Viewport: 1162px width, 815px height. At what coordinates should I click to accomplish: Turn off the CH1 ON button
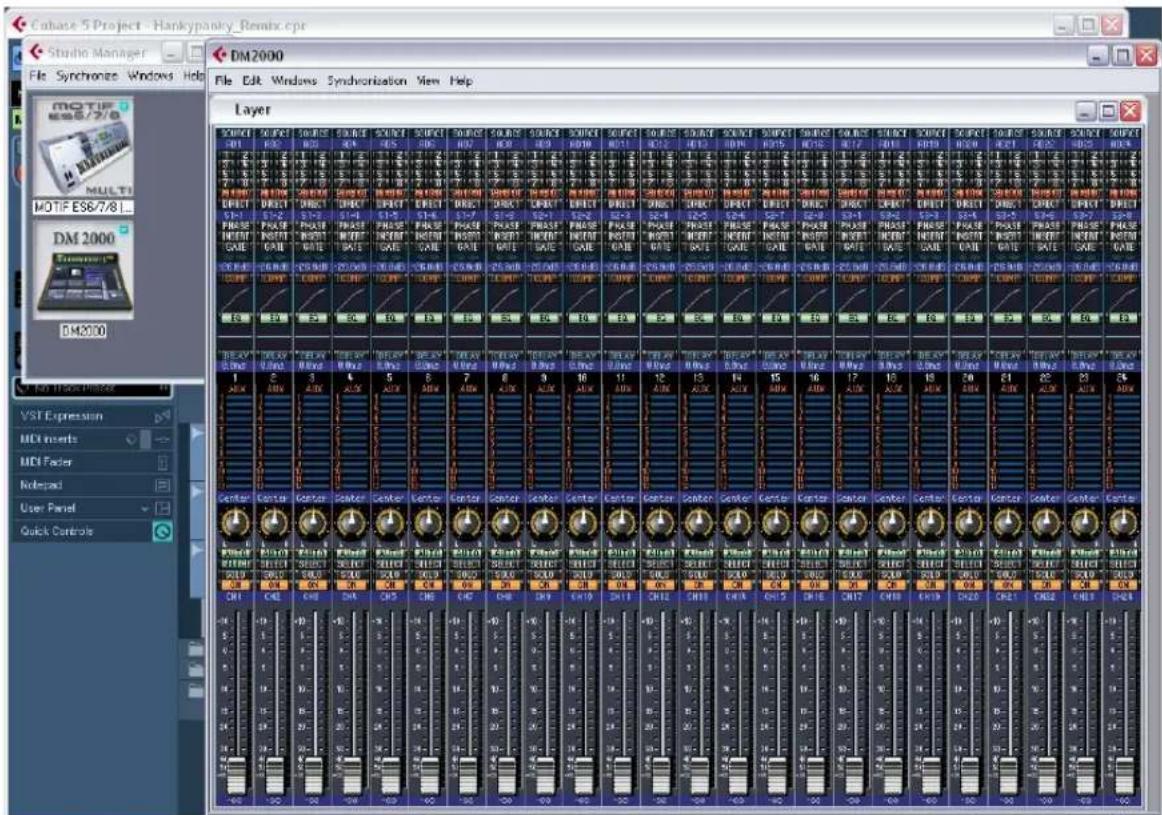(x=235, y=585)
